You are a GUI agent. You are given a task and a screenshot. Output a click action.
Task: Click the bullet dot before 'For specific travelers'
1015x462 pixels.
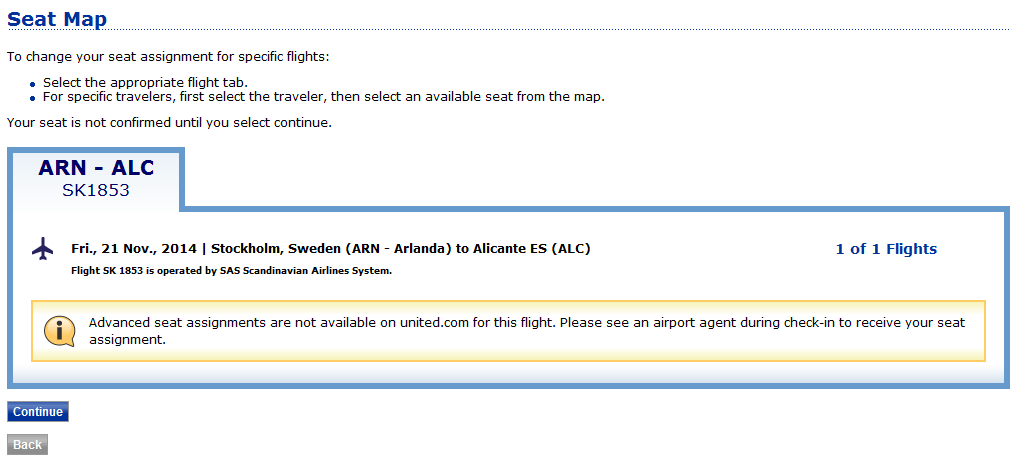click(x=33, y=98)
